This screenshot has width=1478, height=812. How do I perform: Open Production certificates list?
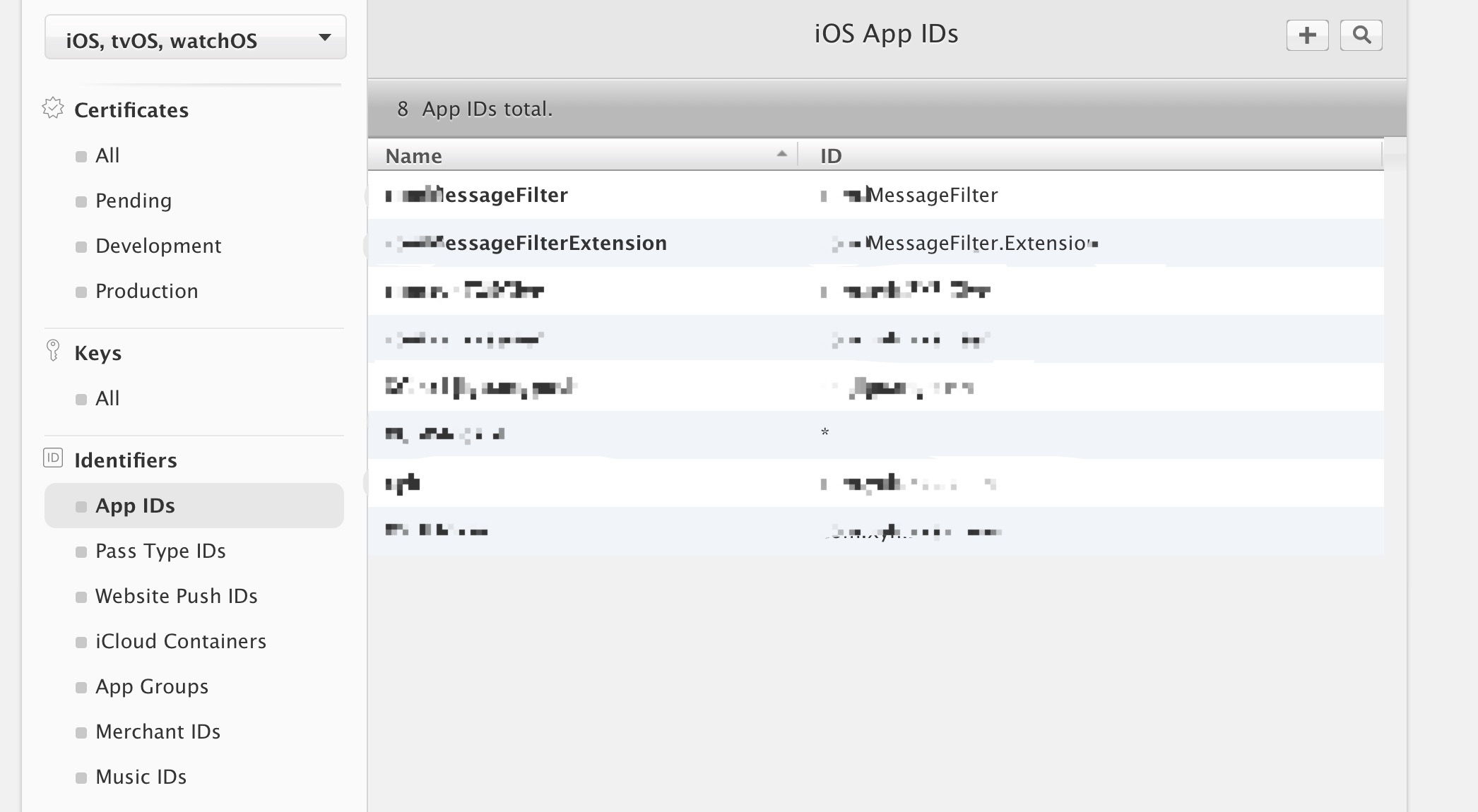146,291
